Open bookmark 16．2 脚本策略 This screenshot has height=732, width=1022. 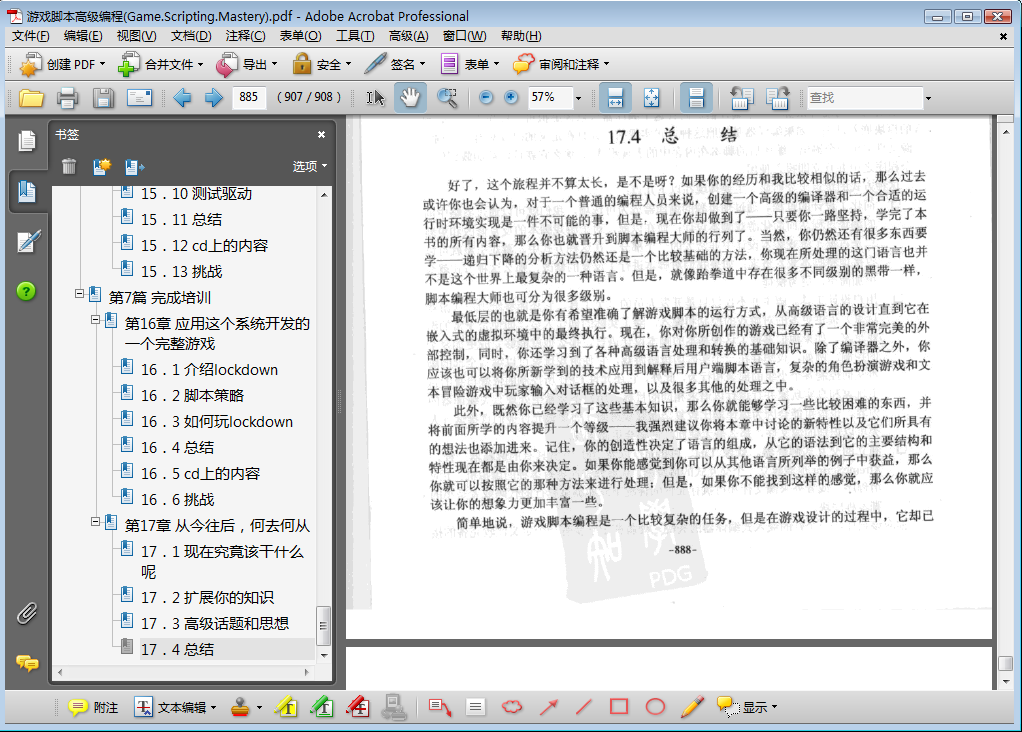(192, 395)
